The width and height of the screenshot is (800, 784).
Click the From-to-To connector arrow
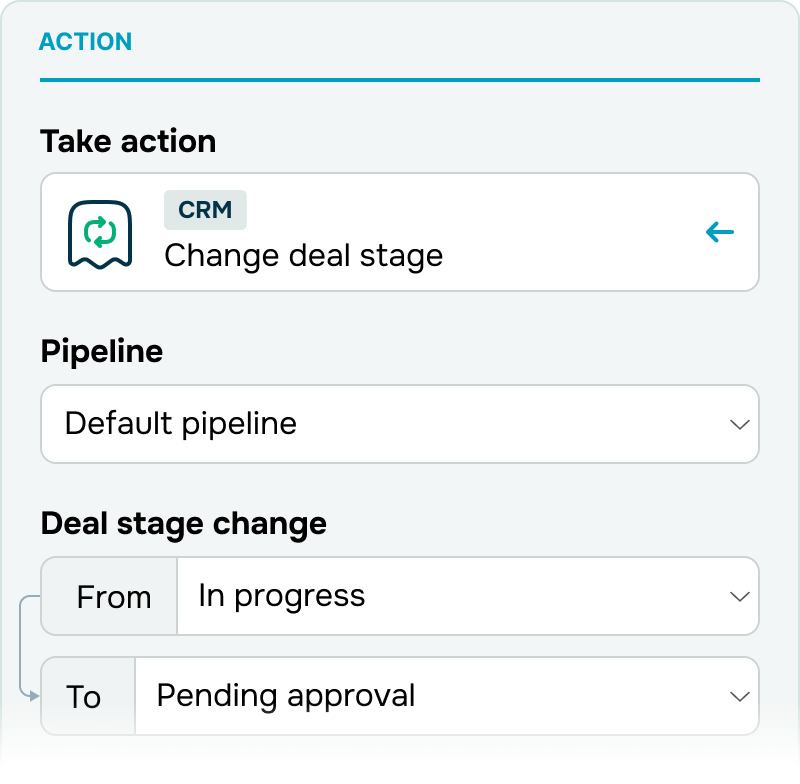coord(29,647)
